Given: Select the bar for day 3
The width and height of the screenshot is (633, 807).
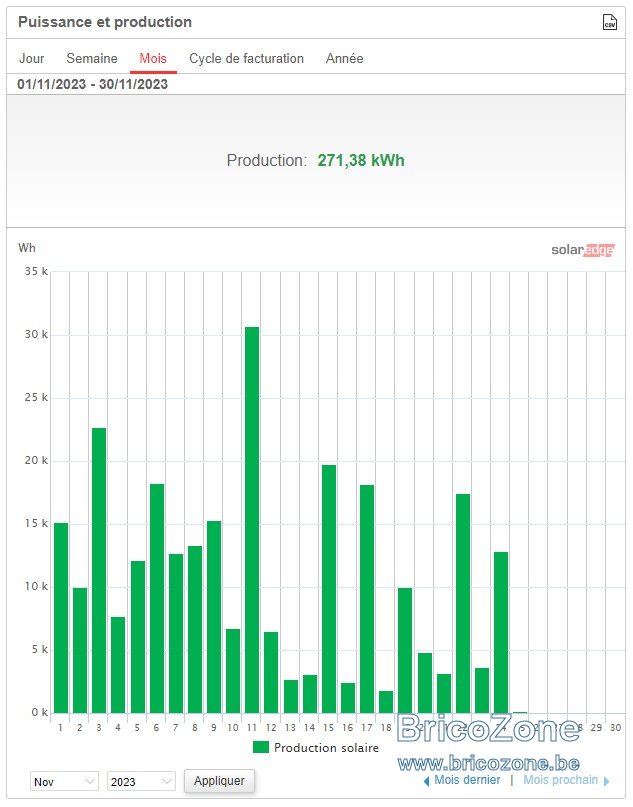Looking at the screenshot, I should pyautogui.click(x=99, y=570).
